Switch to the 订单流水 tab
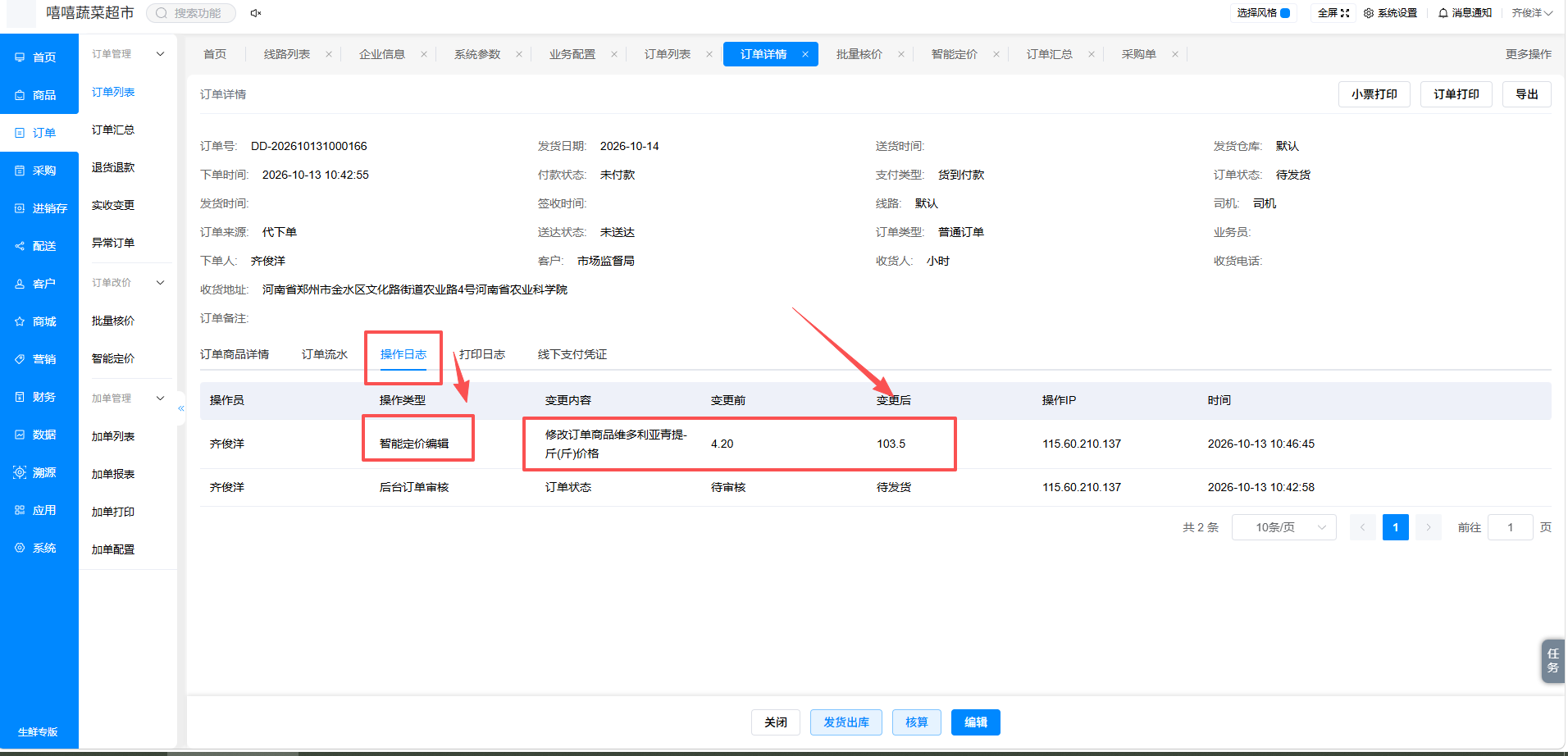 click(x=325, y=354)
